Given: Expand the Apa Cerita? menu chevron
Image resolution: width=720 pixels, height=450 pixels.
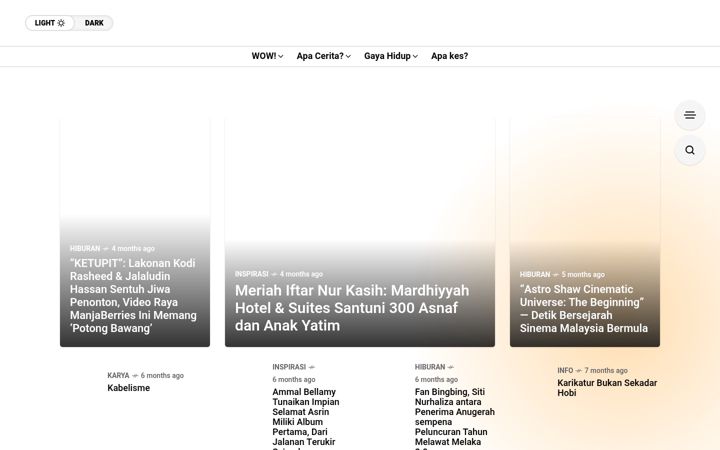Looking at the screenshot, I should (x=348, y=56).
